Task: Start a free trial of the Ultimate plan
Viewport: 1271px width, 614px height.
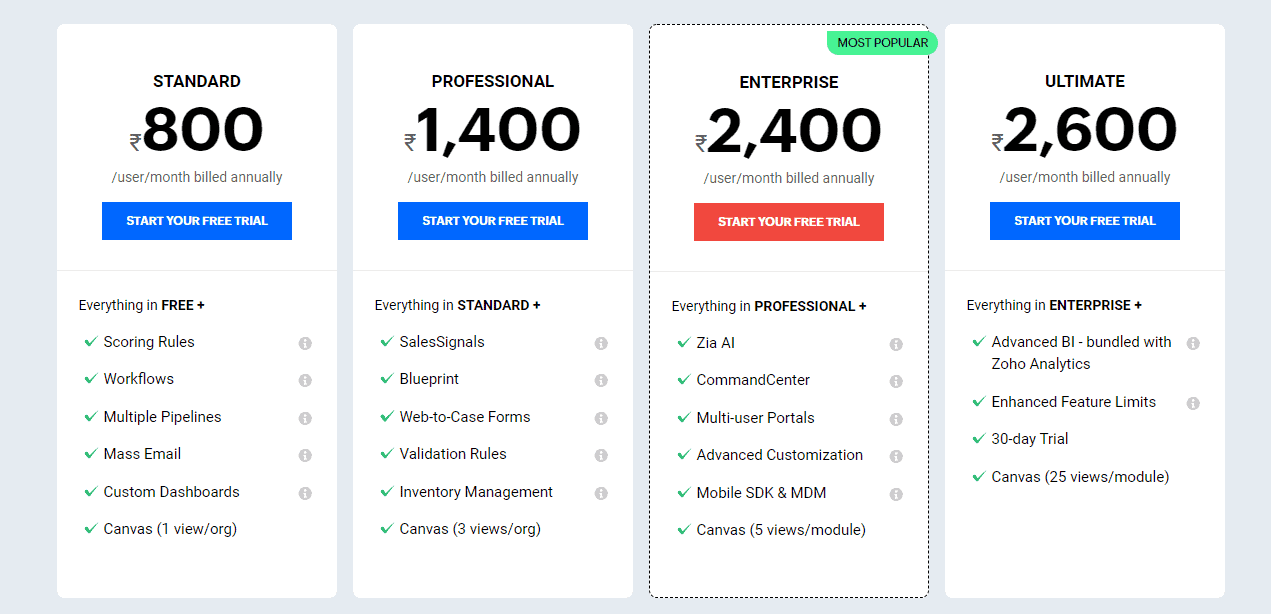Action: tap(1084, 221)
